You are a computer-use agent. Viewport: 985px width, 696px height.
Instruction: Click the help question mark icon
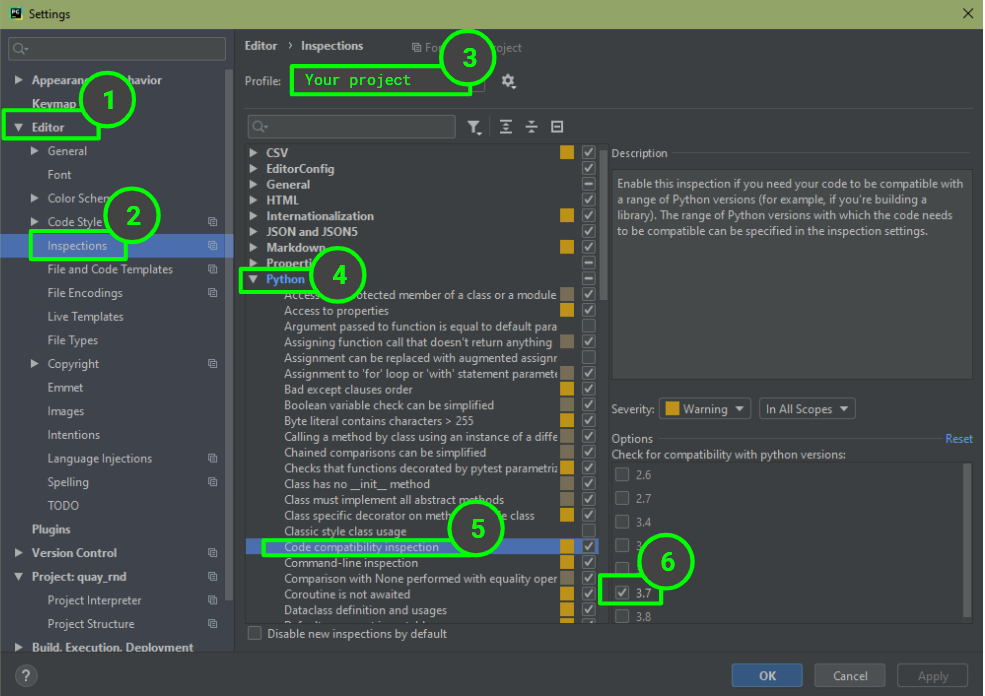click(25, 675)
